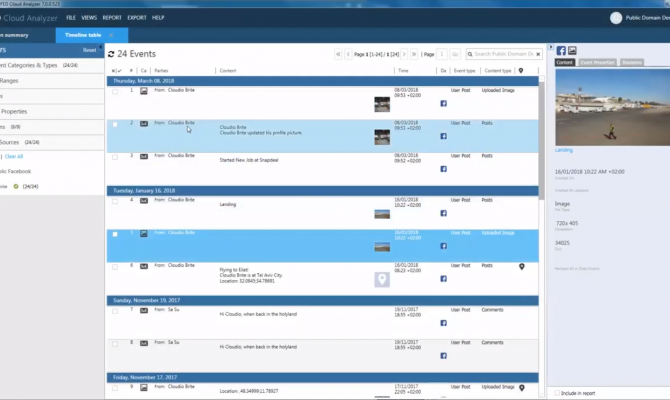Go to first page of events

(x=338, y=54)
